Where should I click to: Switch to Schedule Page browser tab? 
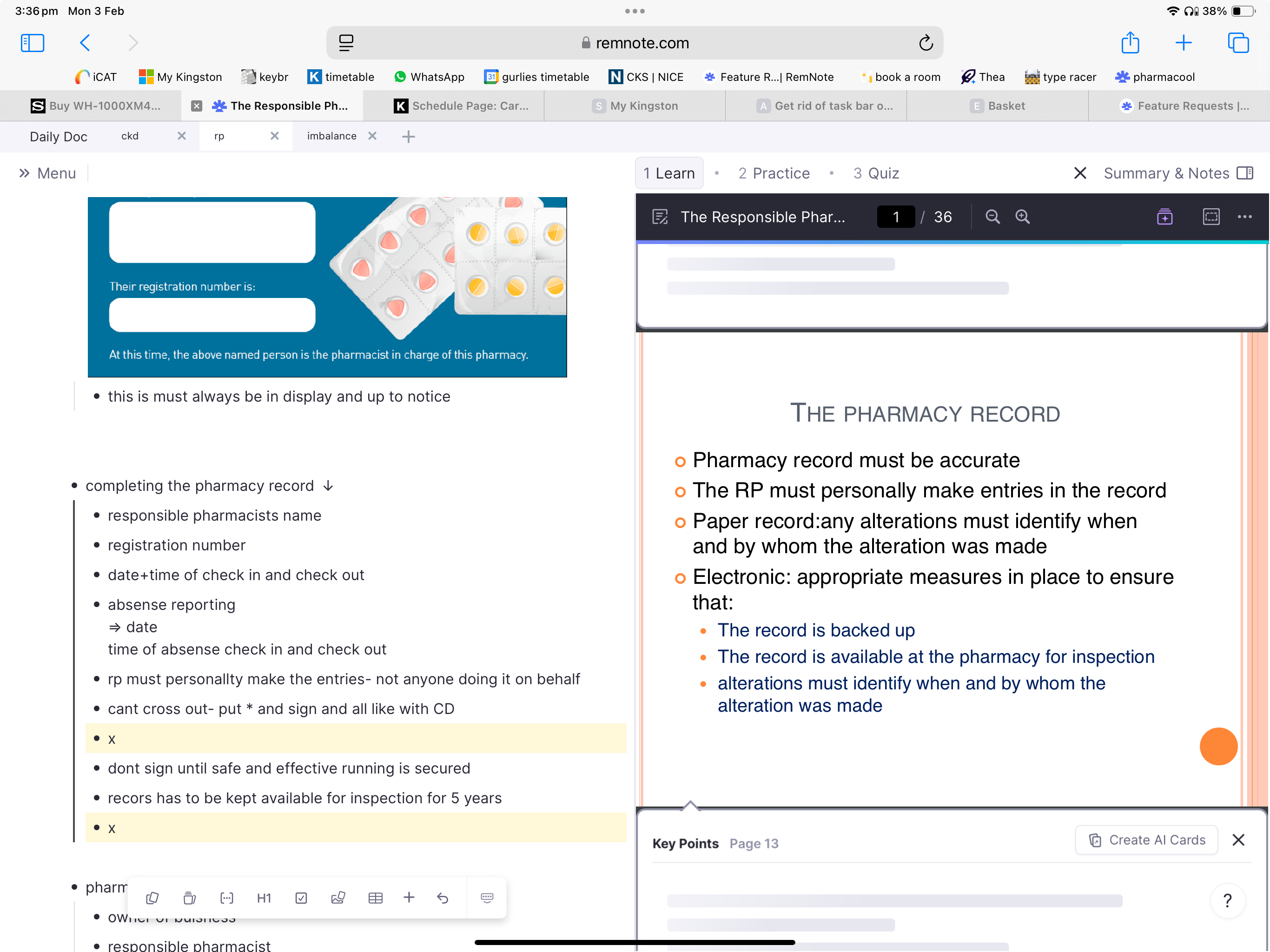(x=462, y=106)
